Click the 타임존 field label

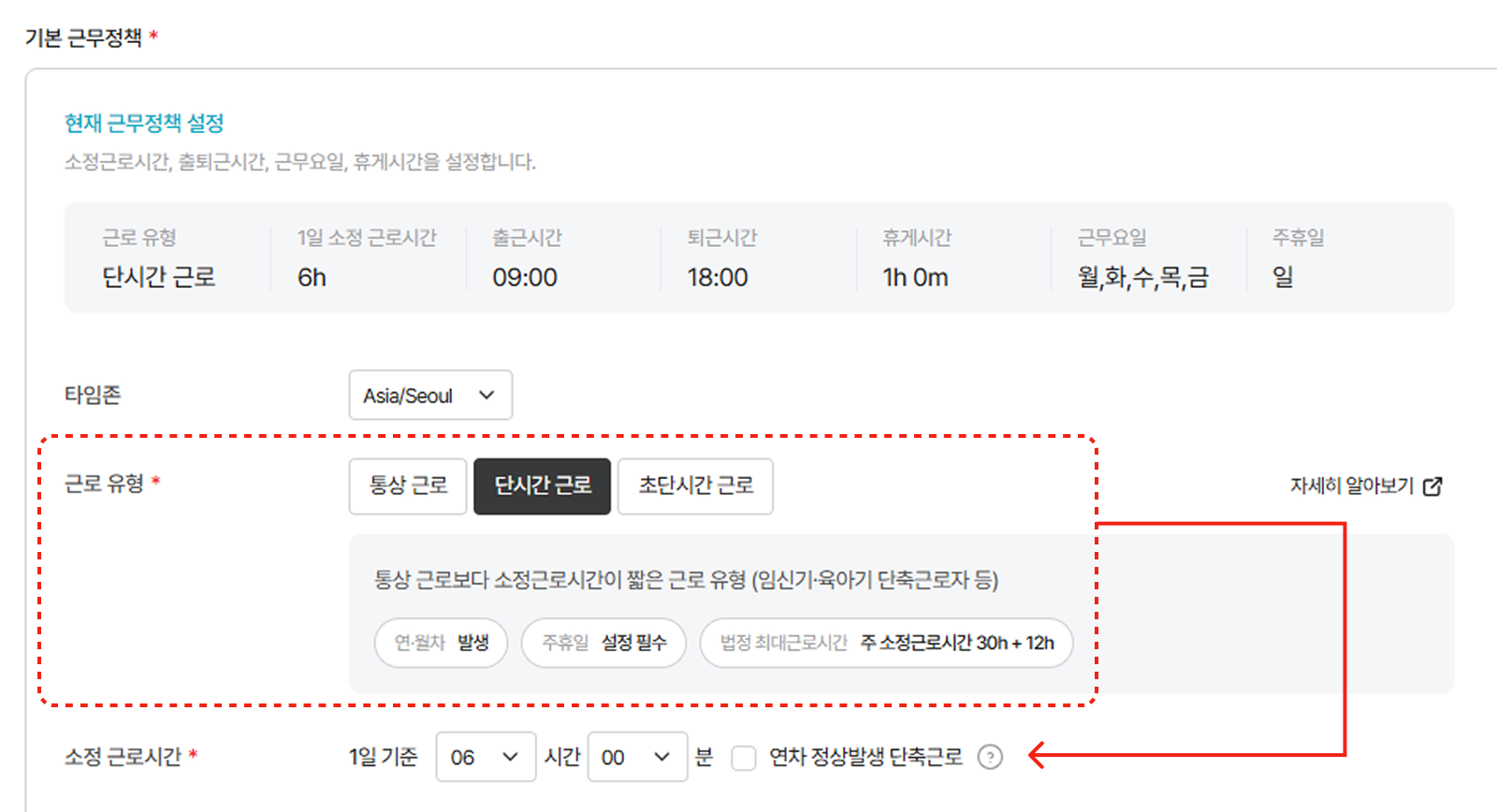(93, 395)
